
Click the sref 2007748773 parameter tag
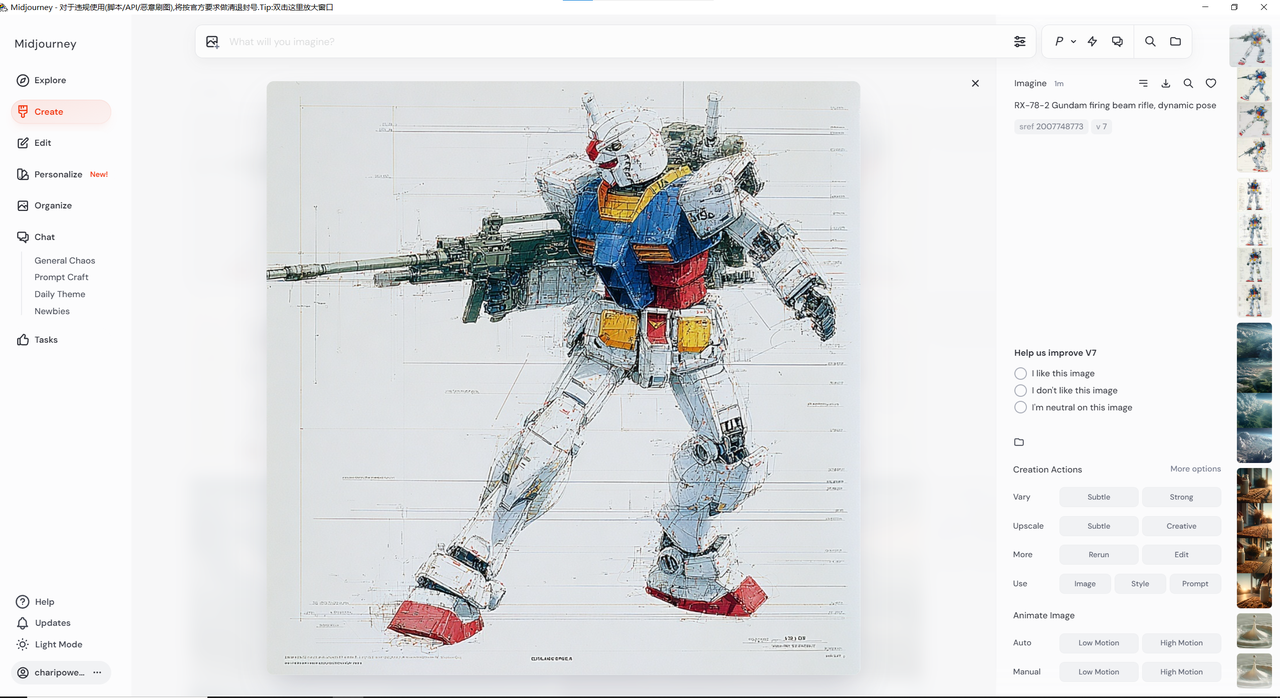pyautogui.click(x=1050, y=127)
